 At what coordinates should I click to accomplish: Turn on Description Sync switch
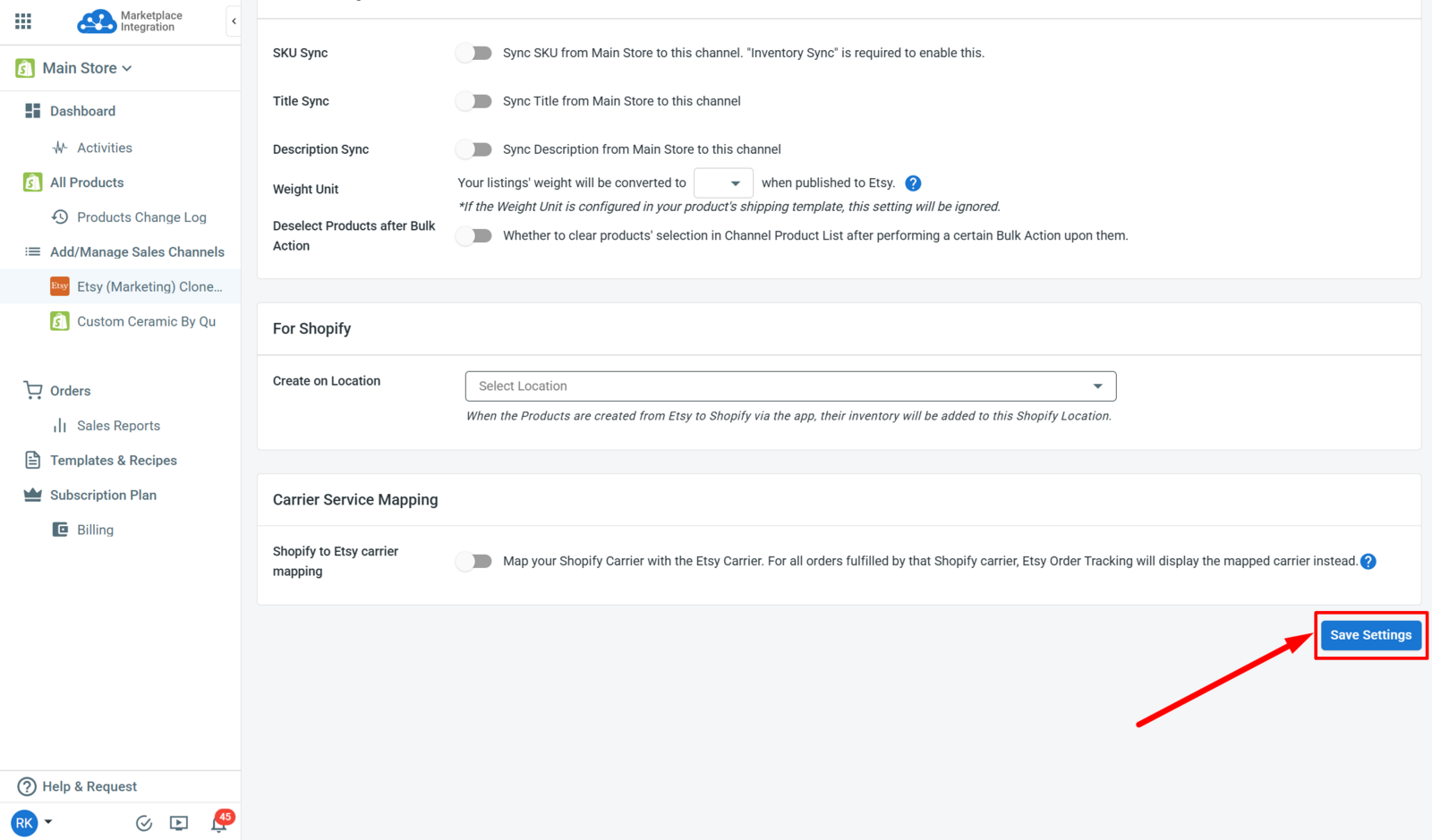474,149
